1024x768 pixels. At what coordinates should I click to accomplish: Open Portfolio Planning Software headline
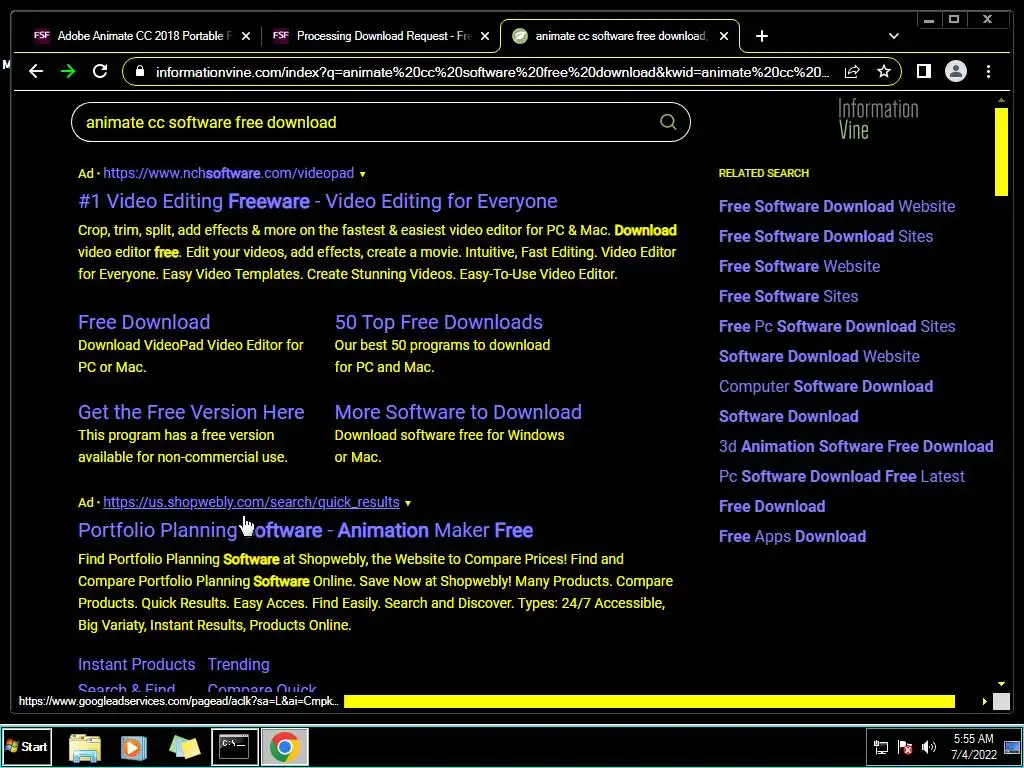click(x=306, y=530)
